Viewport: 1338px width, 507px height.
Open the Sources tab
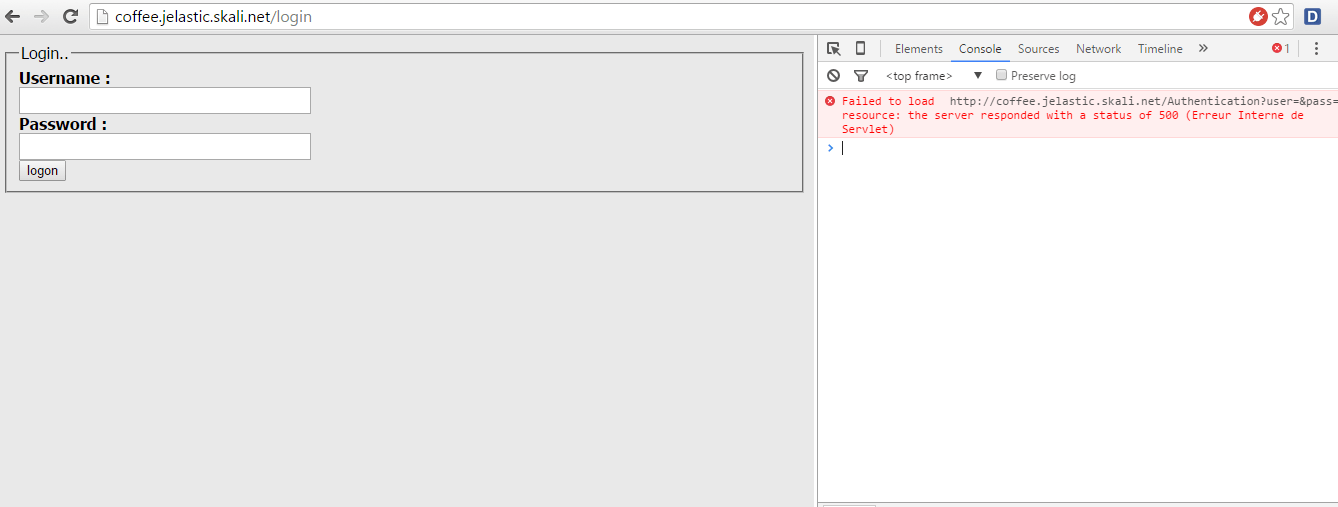point(1039,49)
